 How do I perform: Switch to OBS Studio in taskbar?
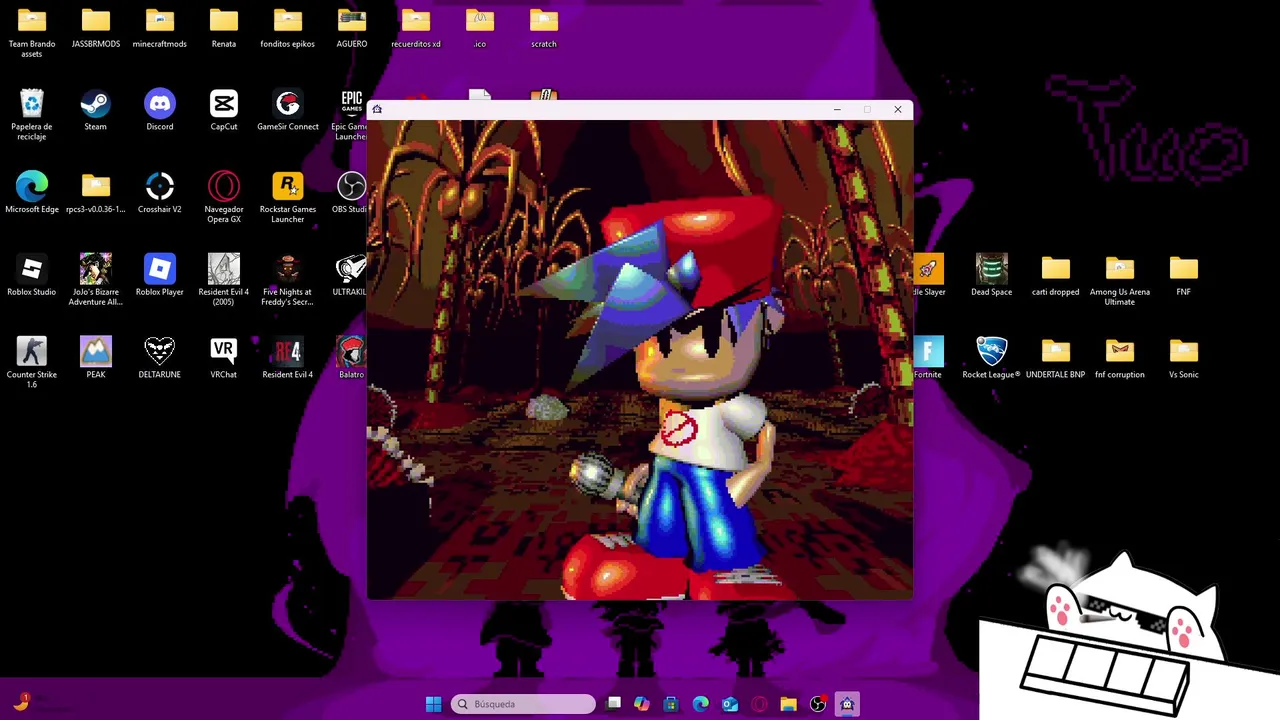pos(818,704)
